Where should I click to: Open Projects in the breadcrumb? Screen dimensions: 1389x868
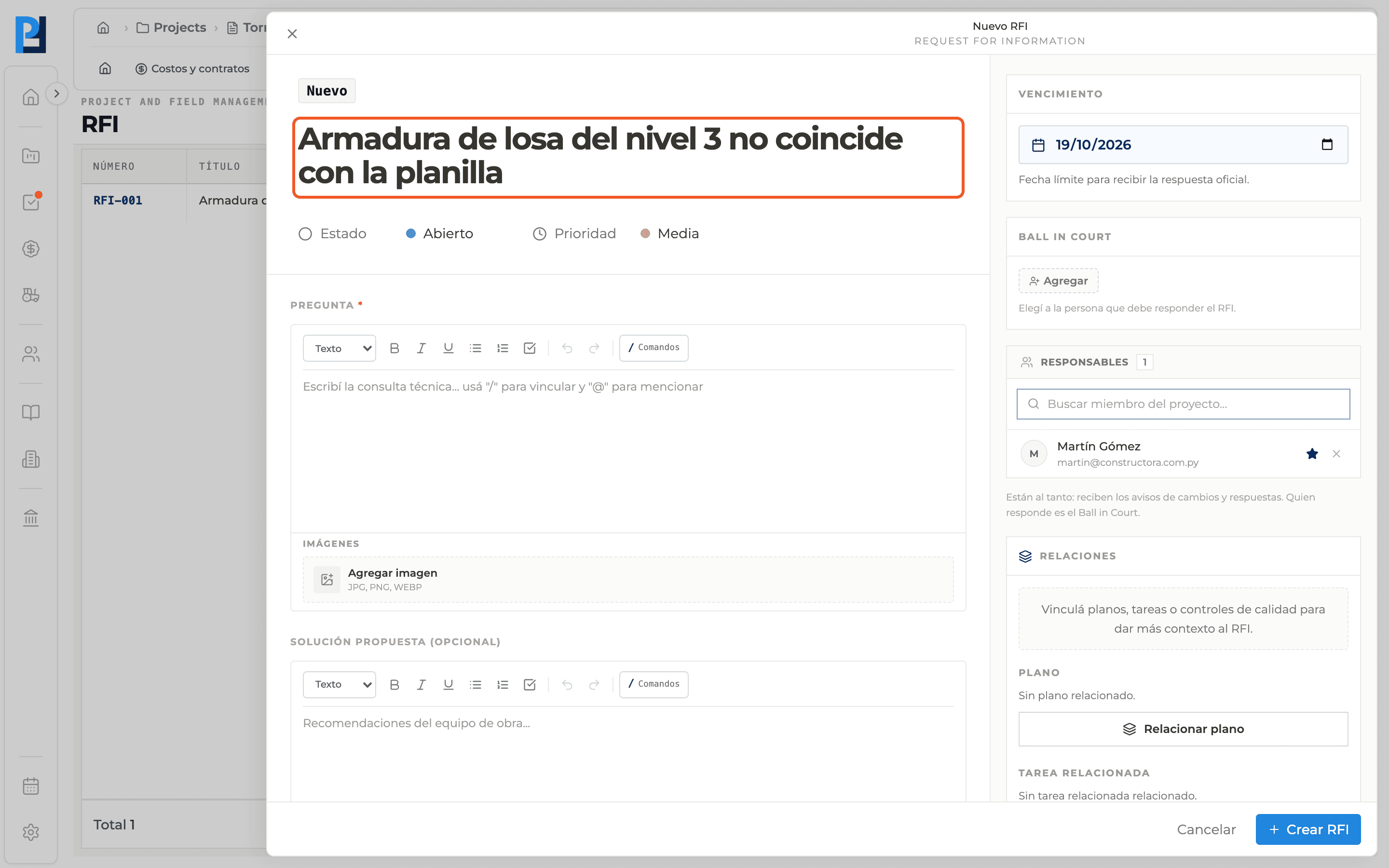coord(172,27)
